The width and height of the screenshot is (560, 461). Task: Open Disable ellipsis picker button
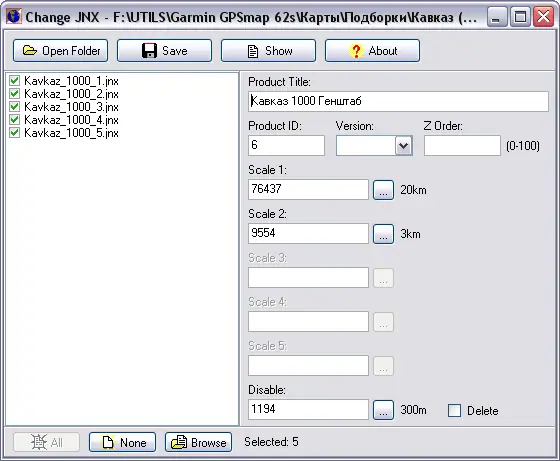pyautogui.click(x=383, y=410)
